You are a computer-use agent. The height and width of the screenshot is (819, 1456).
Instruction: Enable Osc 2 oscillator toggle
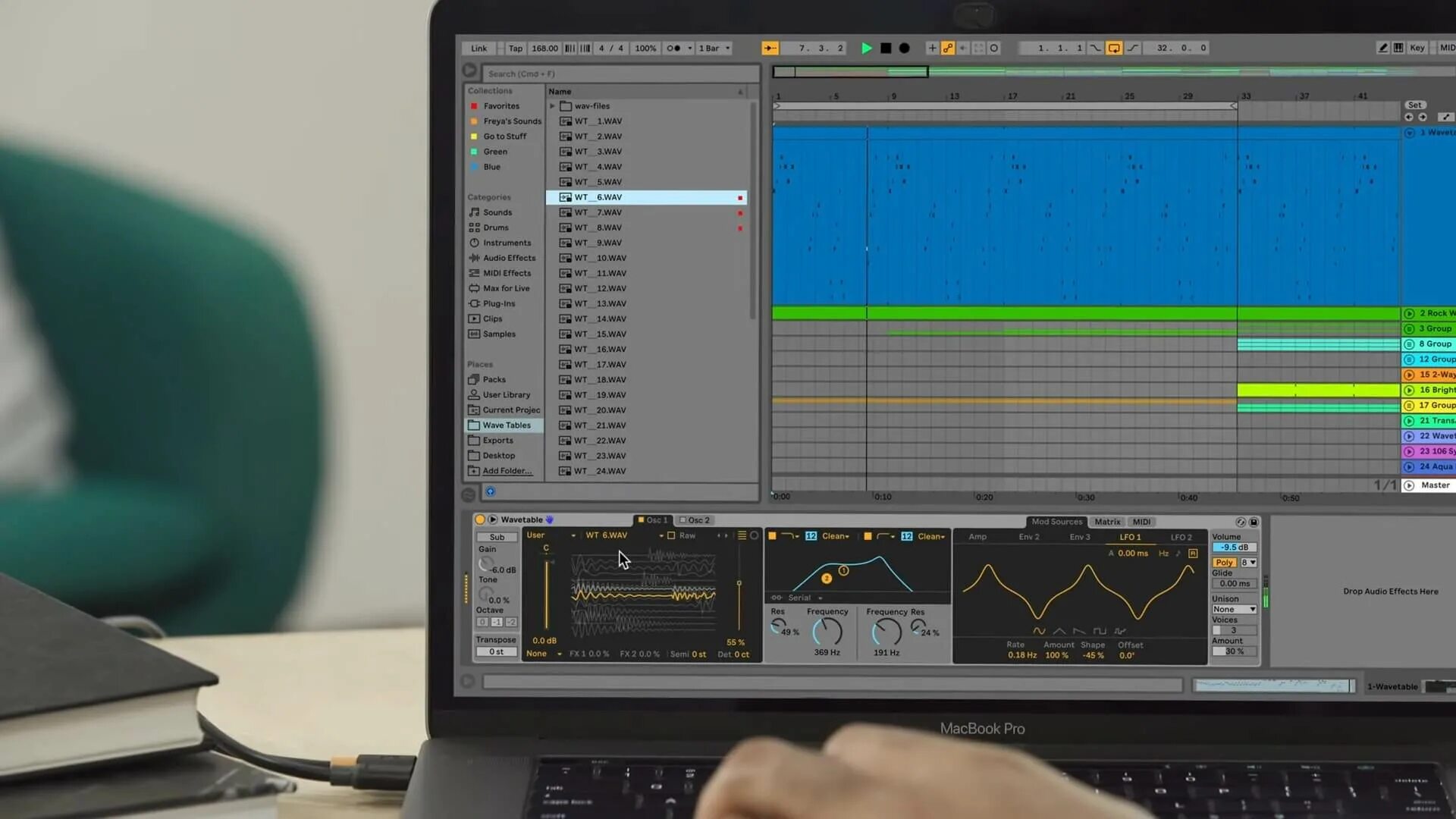tap(682, 520)
